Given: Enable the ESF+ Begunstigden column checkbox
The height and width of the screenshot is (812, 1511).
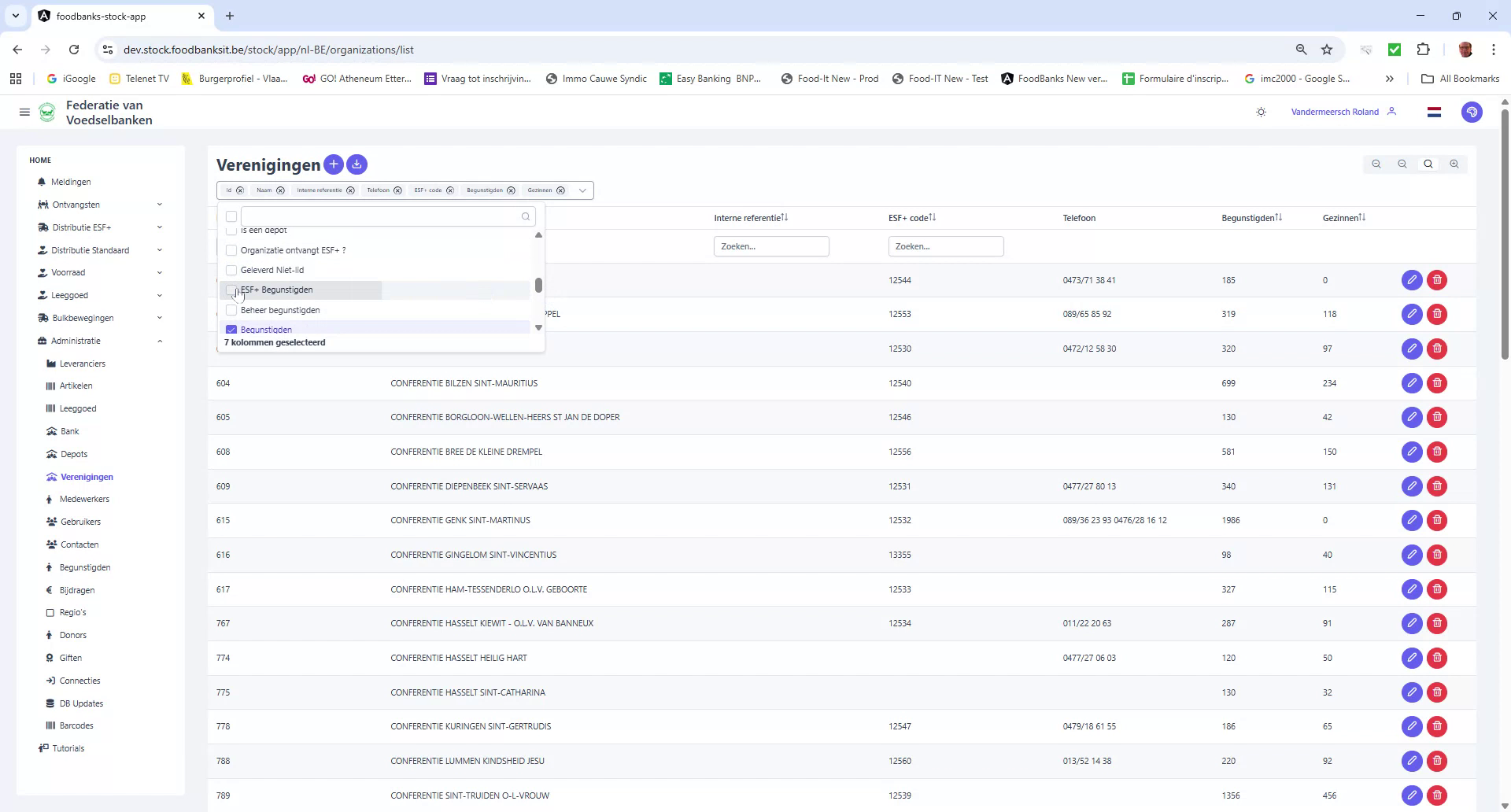Looking at the screenshot, I should (x=231, y=290).
